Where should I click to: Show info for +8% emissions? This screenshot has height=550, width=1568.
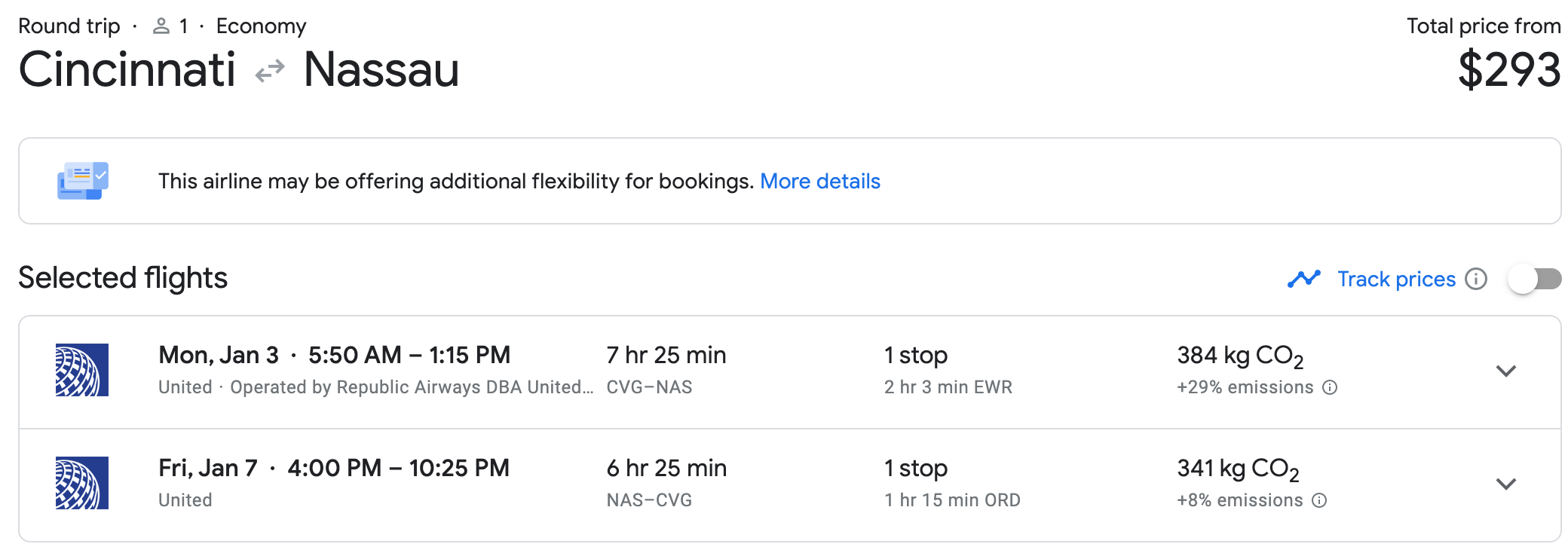(x=1319, y=500)
